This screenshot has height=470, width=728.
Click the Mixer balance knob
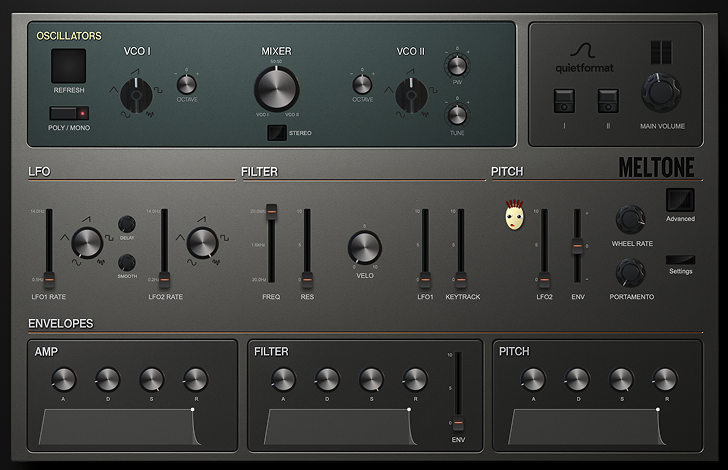click(277, 90)
